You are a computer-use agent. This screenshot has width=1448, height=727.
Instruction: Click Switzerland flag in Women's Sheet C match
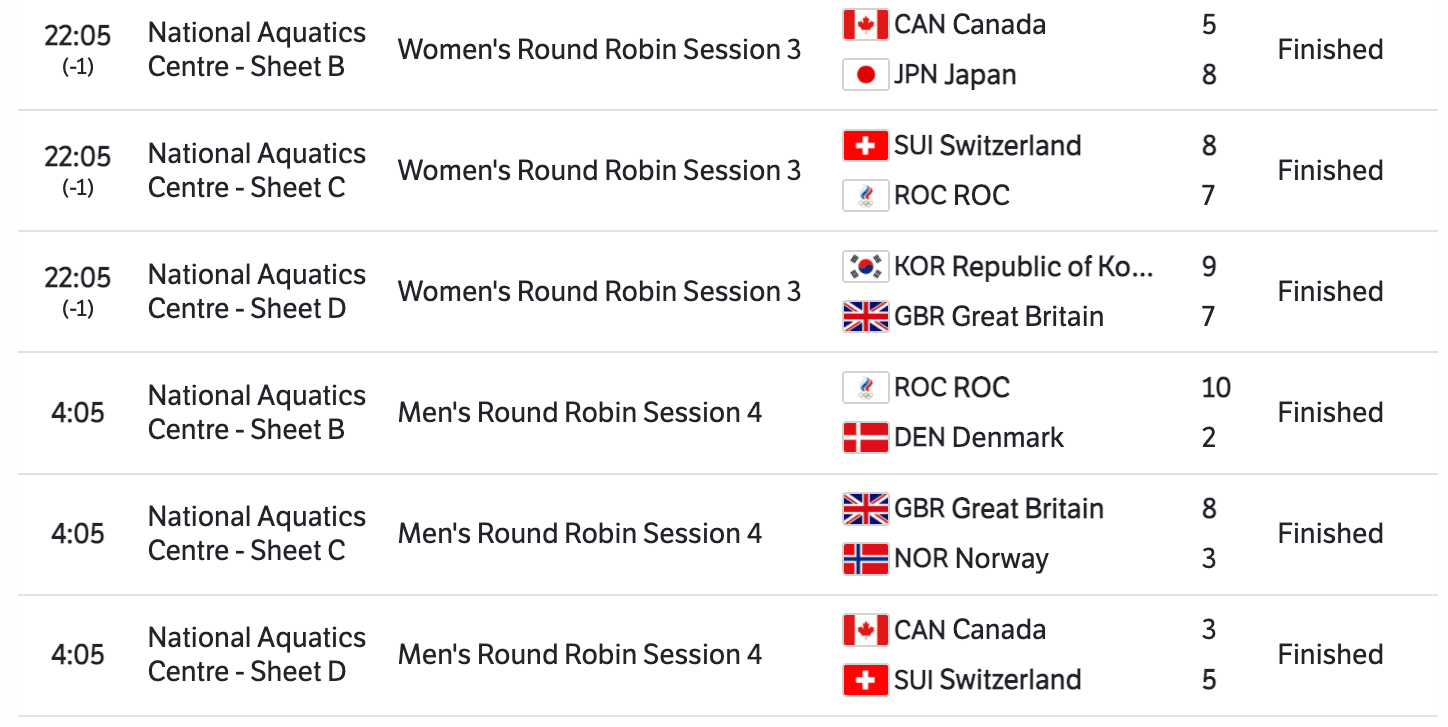pyautogui.click(x=865, y=146)
